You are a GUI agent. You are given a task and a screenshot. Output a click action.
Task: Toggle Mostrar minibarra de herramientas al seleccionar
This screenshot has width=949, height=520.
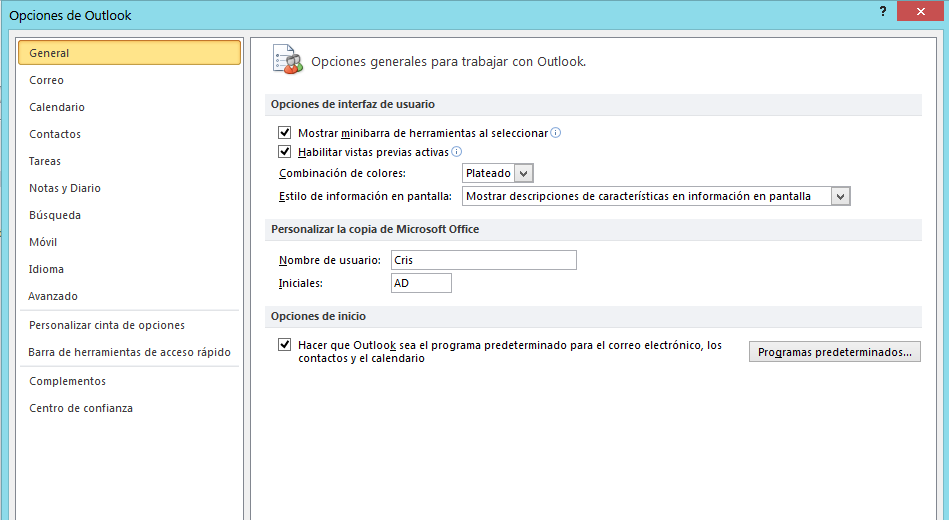(x=284, y=133)
